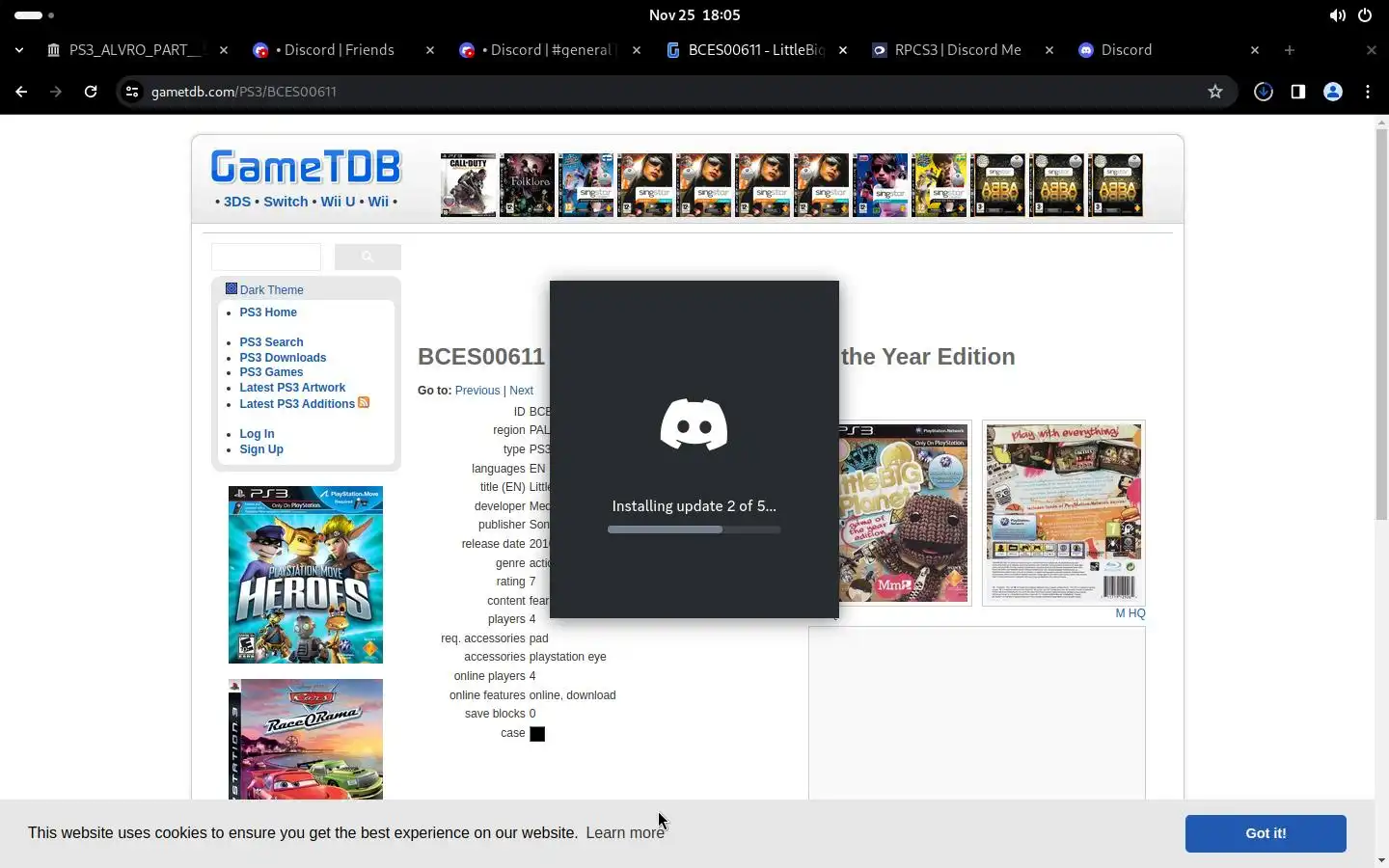Open PS3 Games list
This screenshot has height=868, width=1389.
271,372
